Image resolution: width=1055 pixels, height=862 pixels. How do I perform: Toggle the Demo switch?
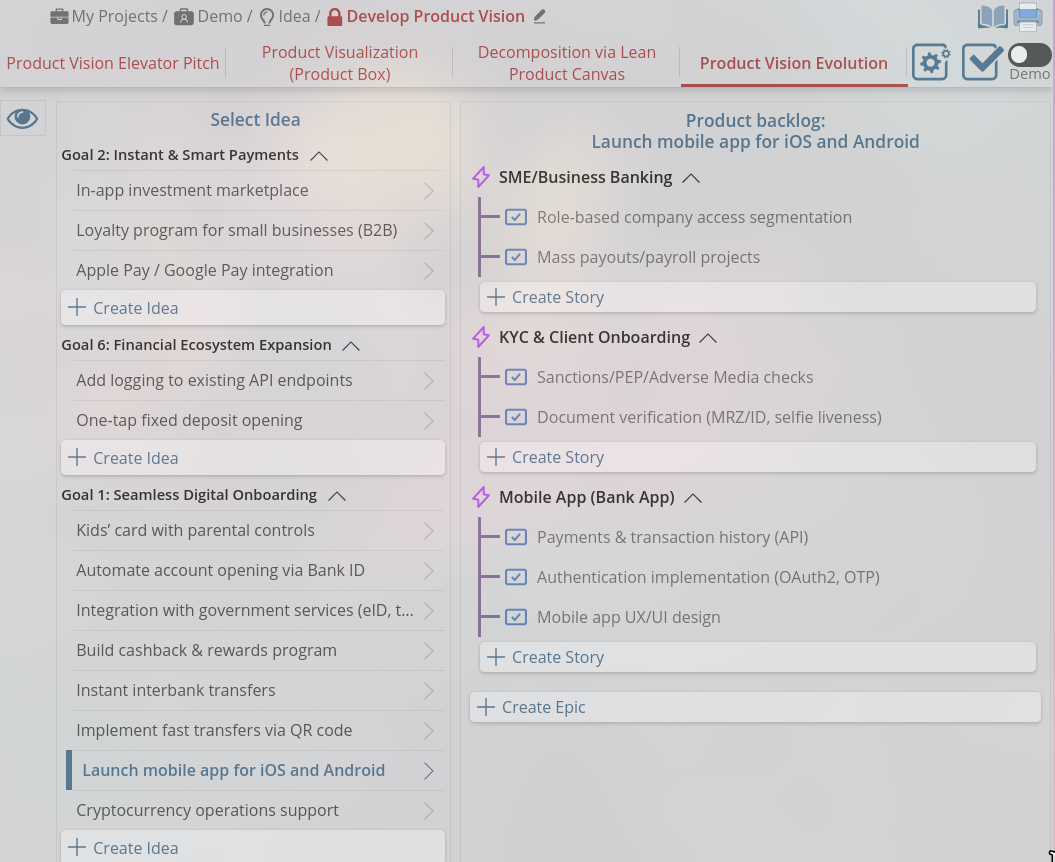pos(1029,55)
